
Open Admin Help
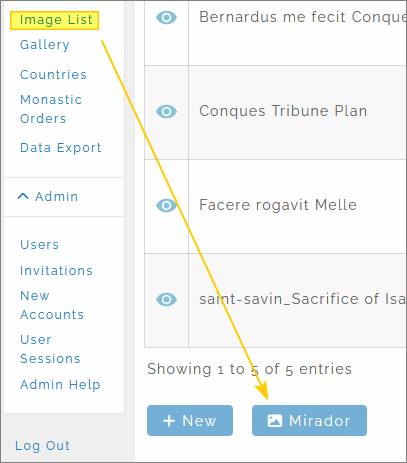point(60,385)
